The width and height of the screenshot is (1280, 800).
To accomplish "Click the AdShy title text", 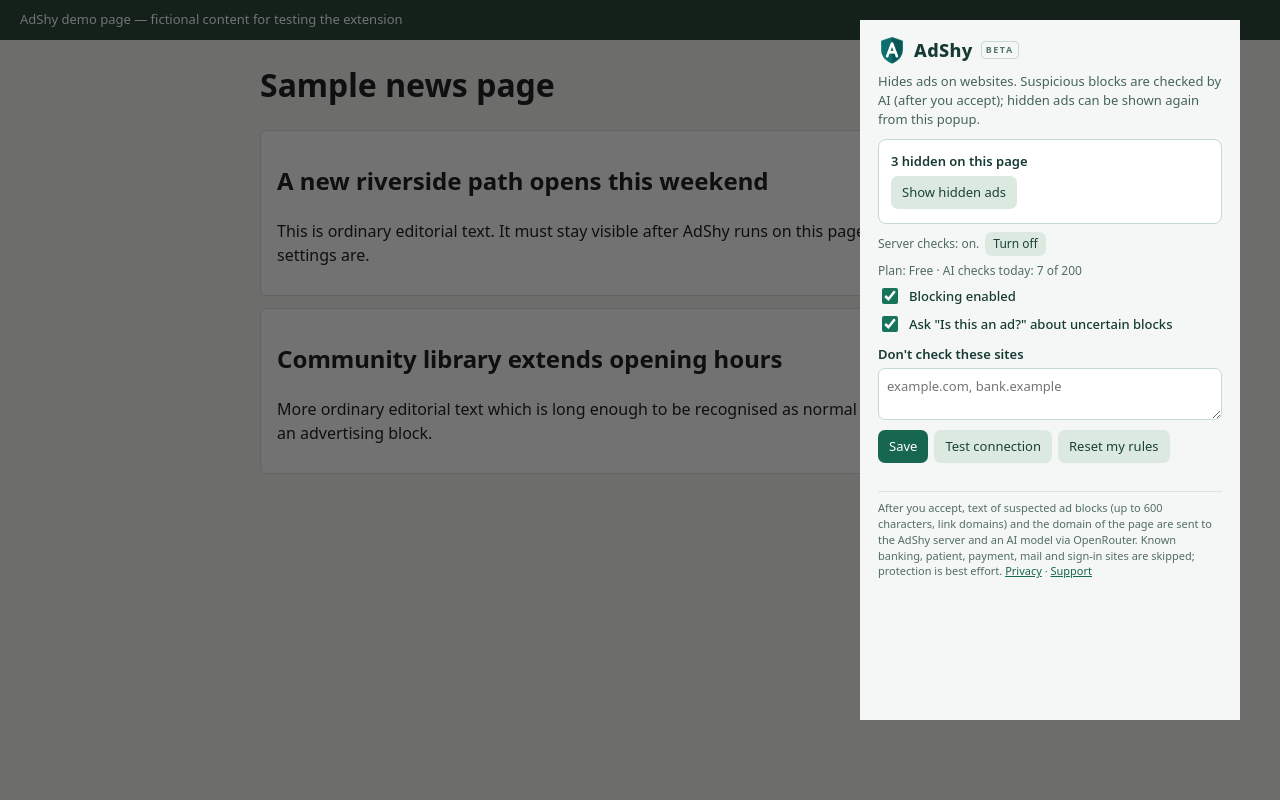I will [x=943, y=50].
